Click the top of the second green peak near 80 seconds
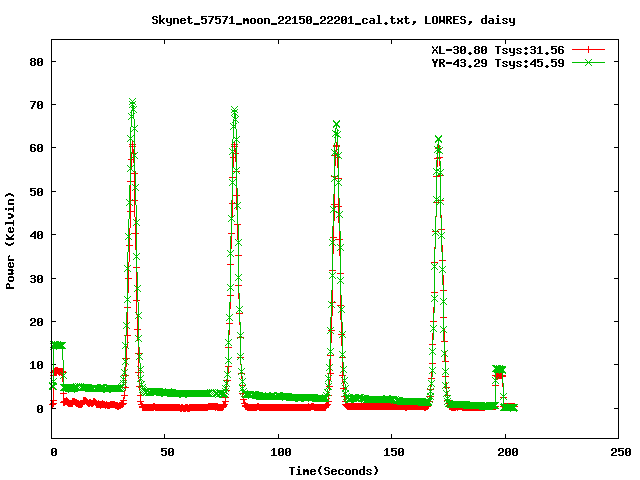 (234, 111)
